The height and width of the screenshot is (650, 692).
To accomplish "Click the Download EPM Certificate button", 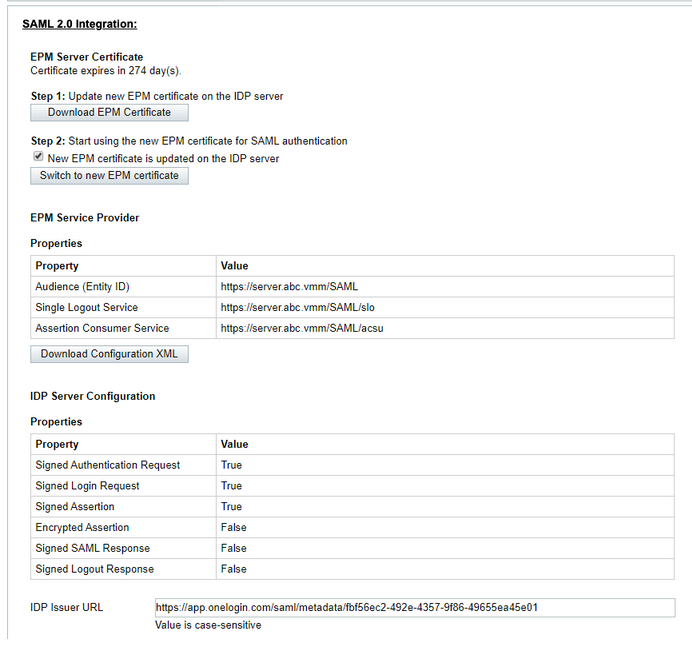I will (109, 113).
